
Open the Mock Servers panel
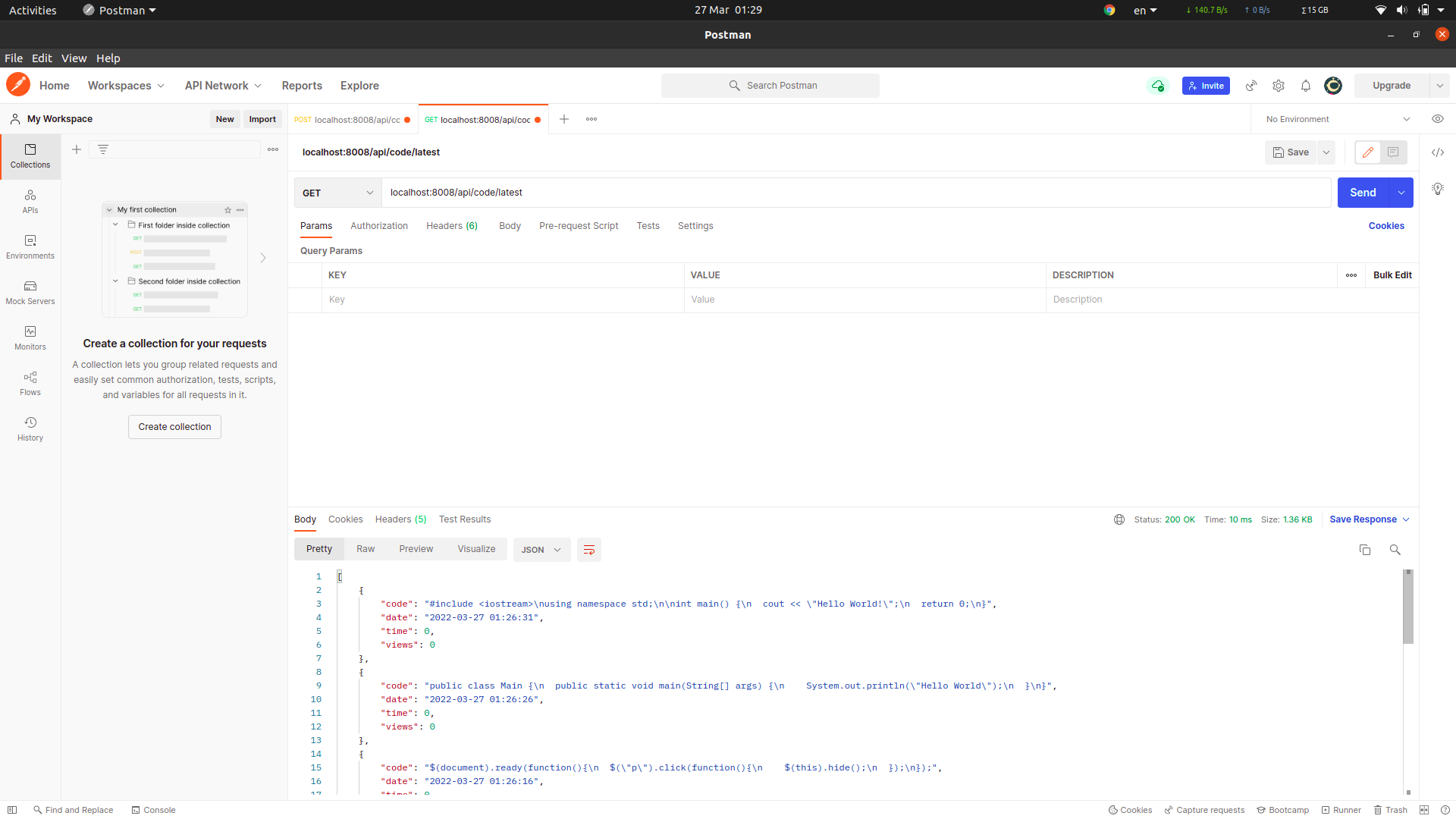pos(30,292)
